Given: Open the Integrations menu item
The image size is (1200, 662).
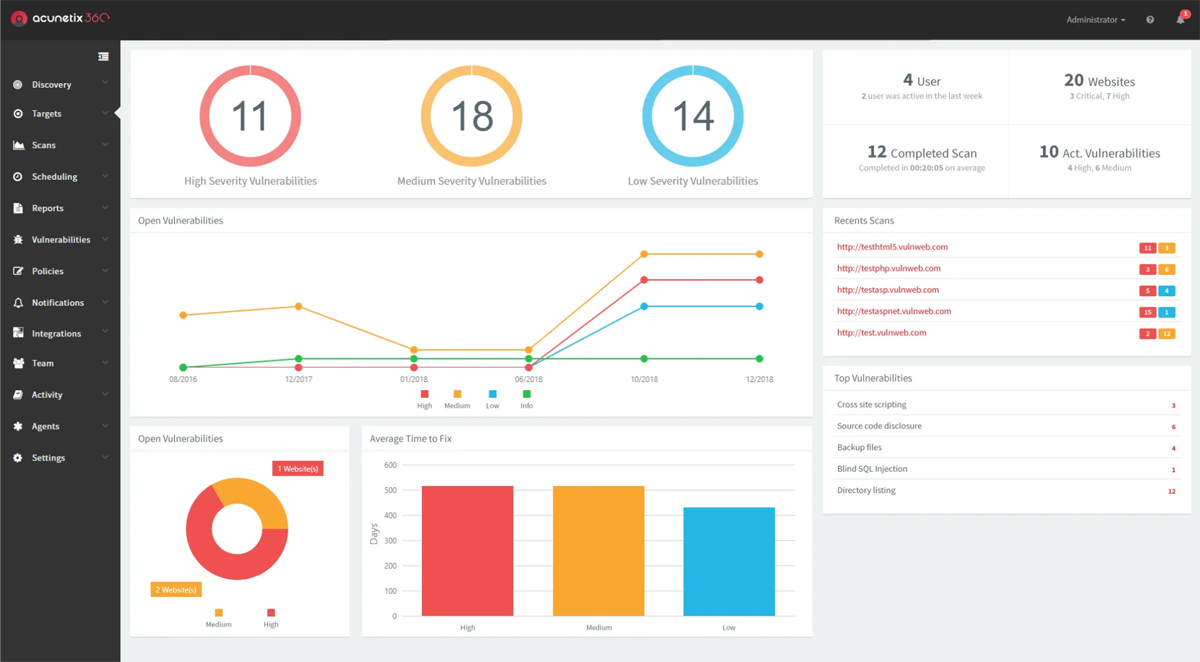Looking at the screenshot, I should [x=60, y=333].
